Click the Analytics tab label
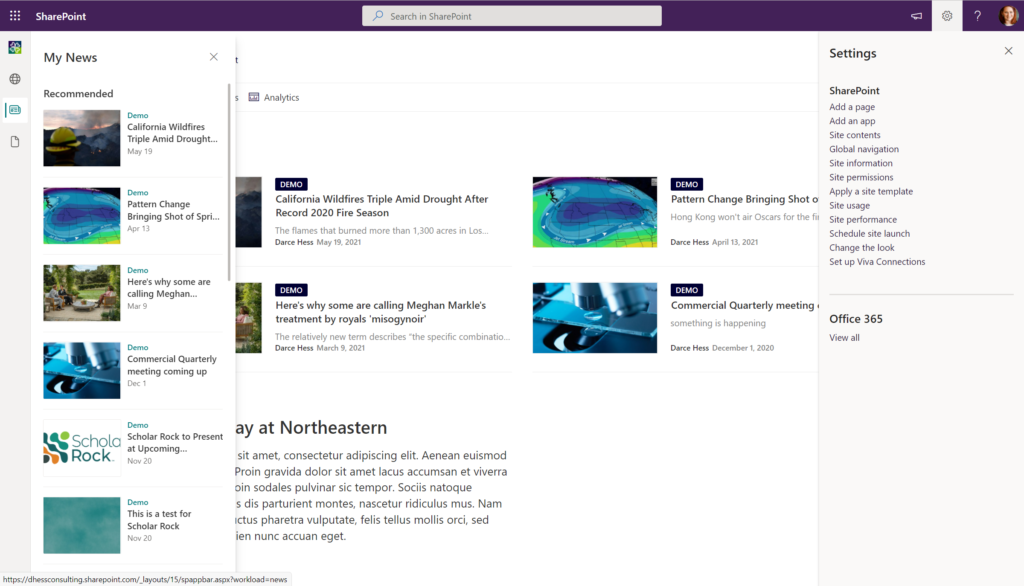This screenshot has height=586, width=1024. [x=281, y=97]
